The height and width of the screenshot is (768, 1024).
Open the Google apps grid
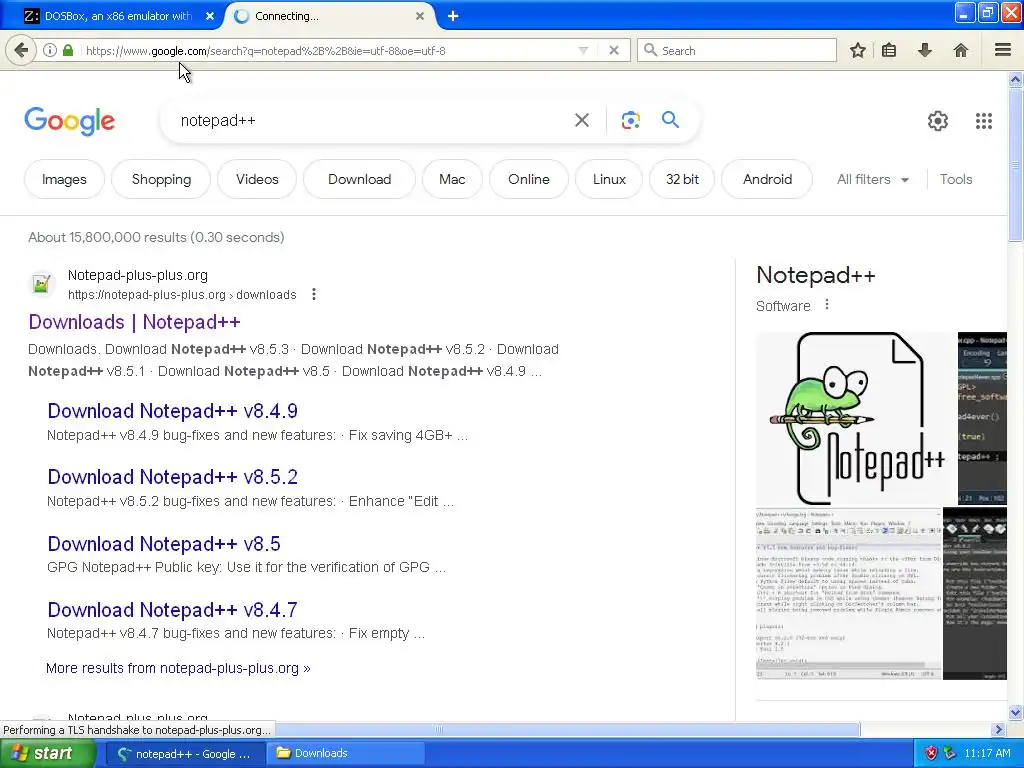[x=984, y=121]
